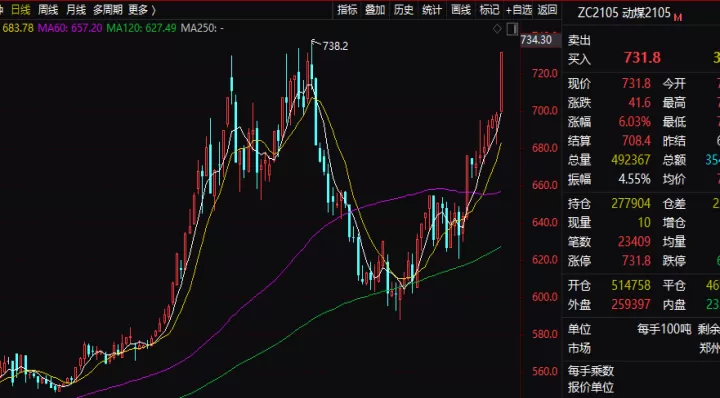Click the MA60: 657.20 indicator label
Image resolution: width=720 pixels, height=398 pixels.
pyautogui.click(x=70, y=28)
